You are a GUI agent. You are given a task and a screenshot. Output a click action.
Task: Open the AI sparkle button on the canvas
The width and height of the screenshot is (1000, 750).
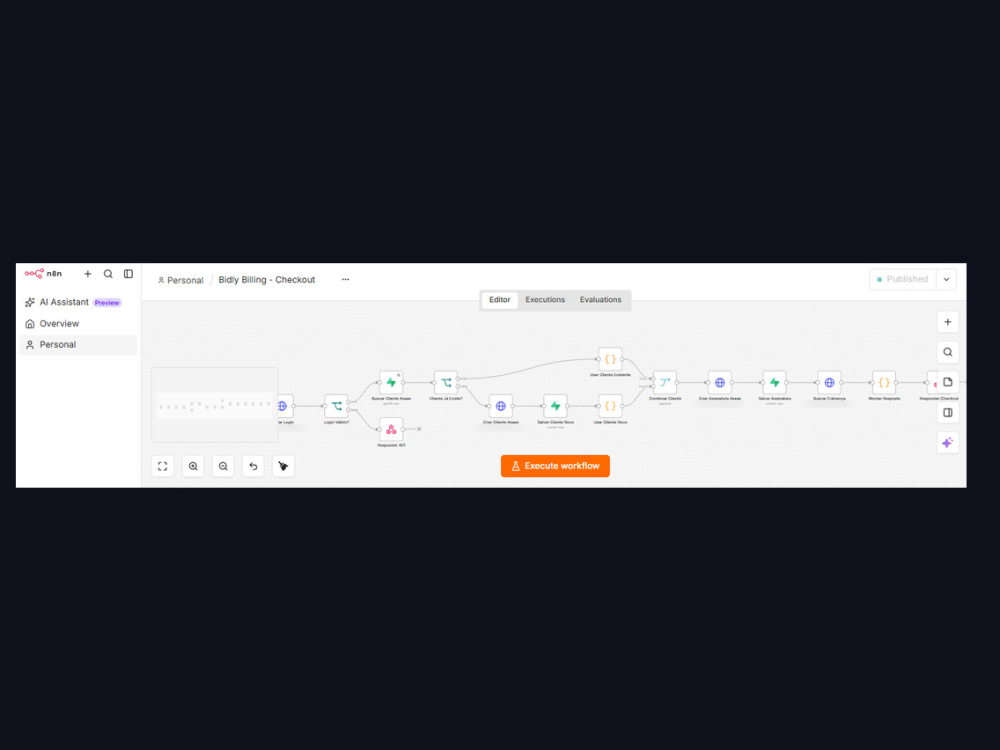(948, 443)
